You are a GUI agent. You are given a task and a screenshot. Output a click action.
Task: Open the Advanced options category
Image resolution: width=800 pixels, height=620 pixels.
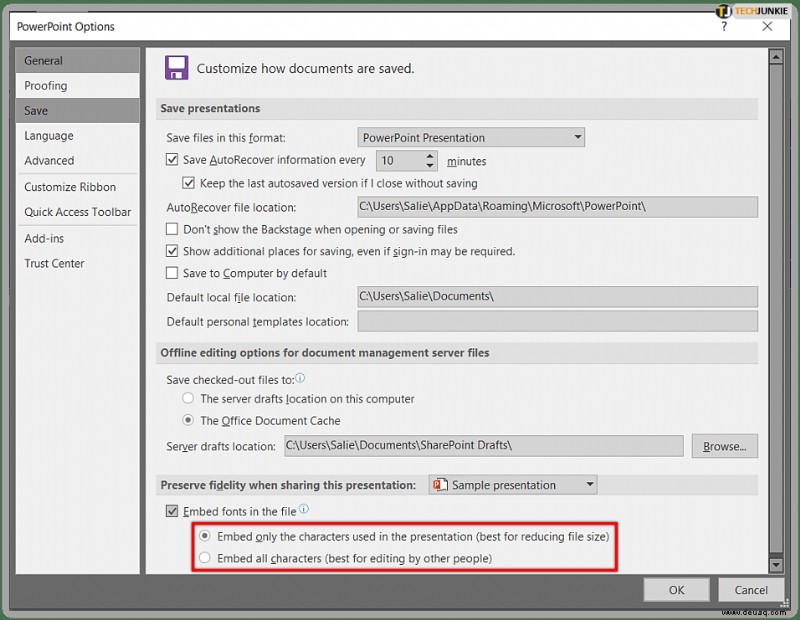pos(78,160)
